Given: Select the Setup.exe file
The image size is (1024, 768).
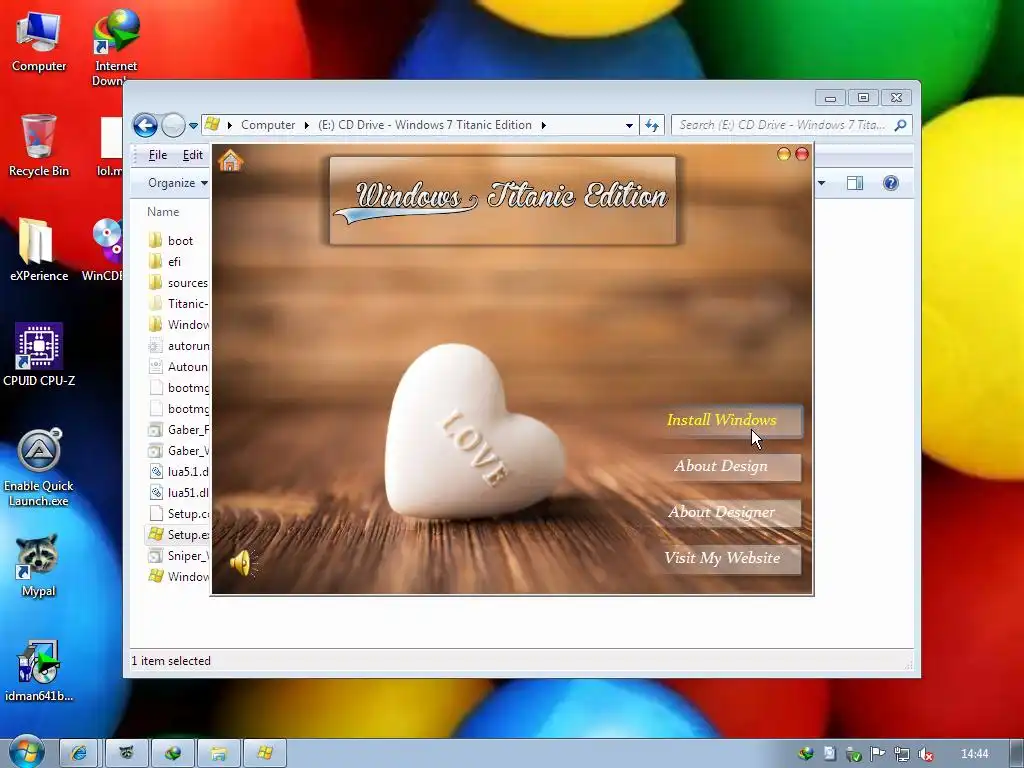Looking at the screenshot, I should [x=177, y=535].
